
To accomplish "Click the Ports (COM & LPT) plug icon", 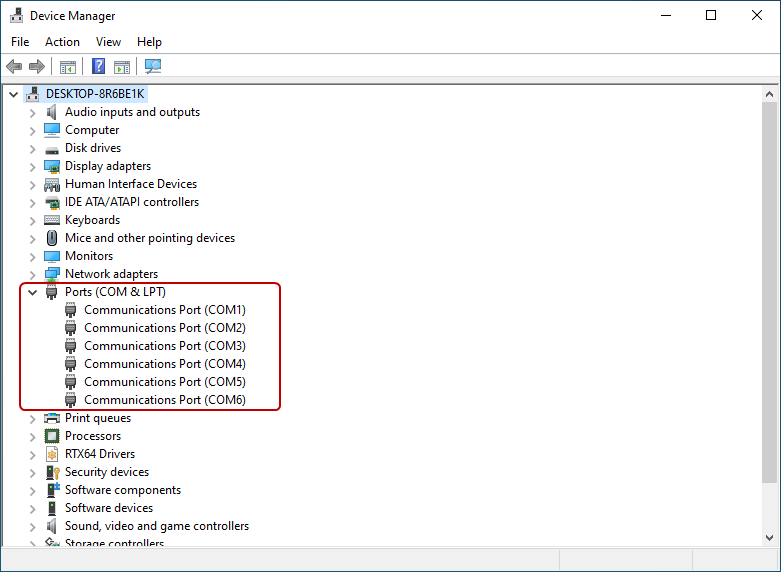I will [x=51, y=292].
